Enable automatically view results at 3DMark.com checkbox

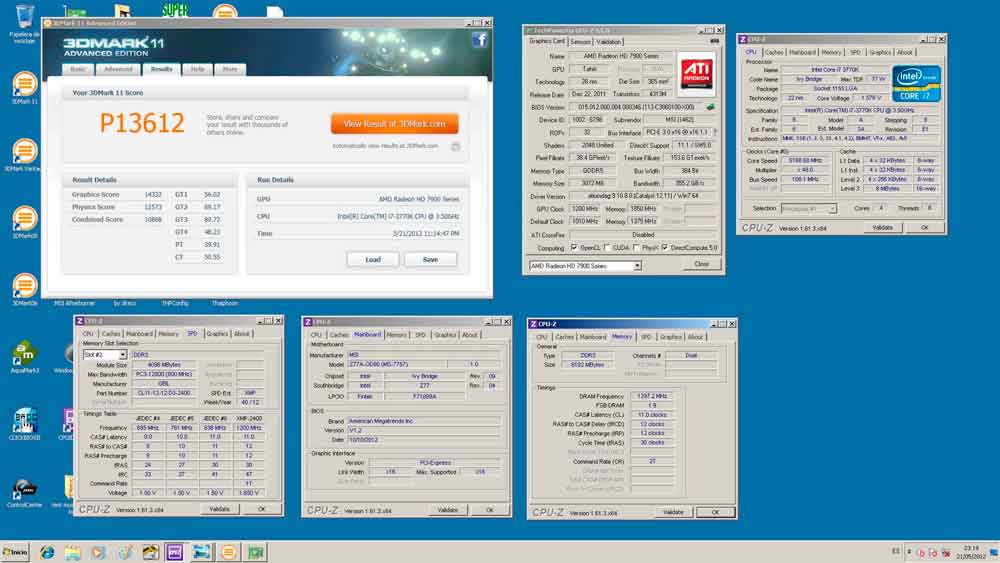[x=455, y=147]
